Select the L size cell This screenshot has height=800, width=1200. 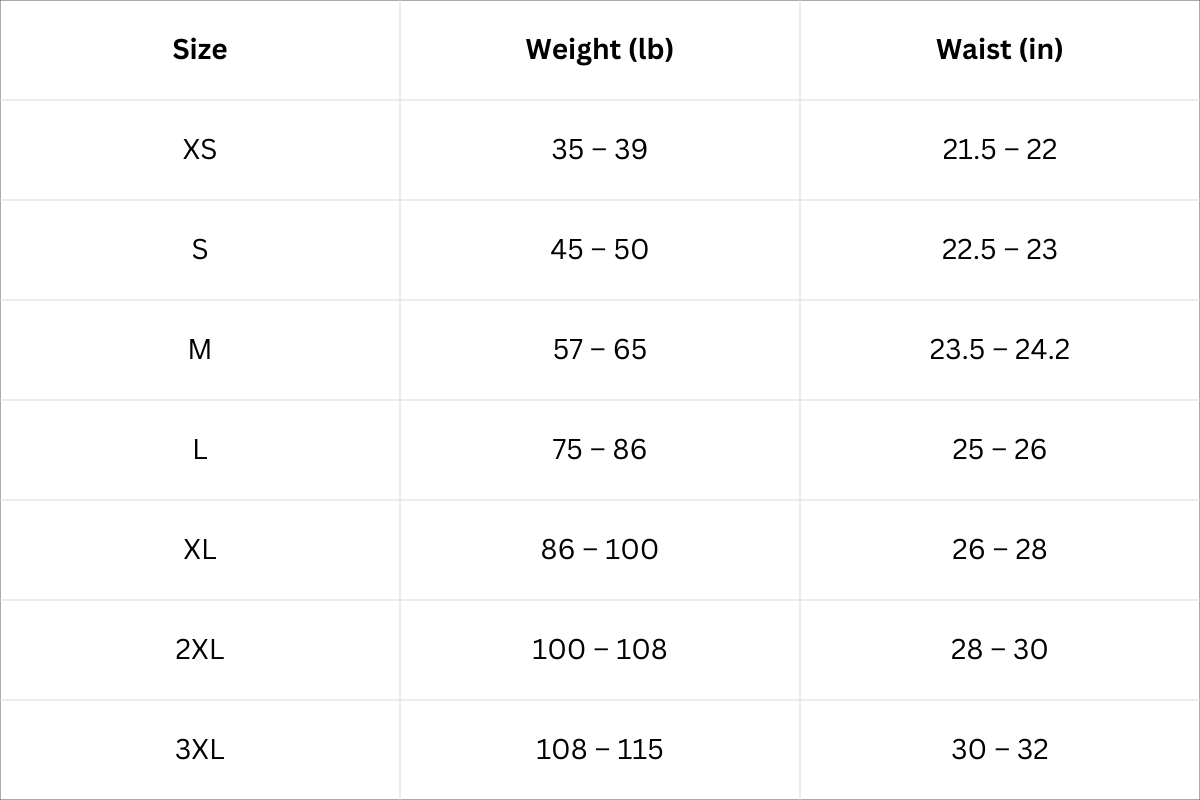click(200, 449)
